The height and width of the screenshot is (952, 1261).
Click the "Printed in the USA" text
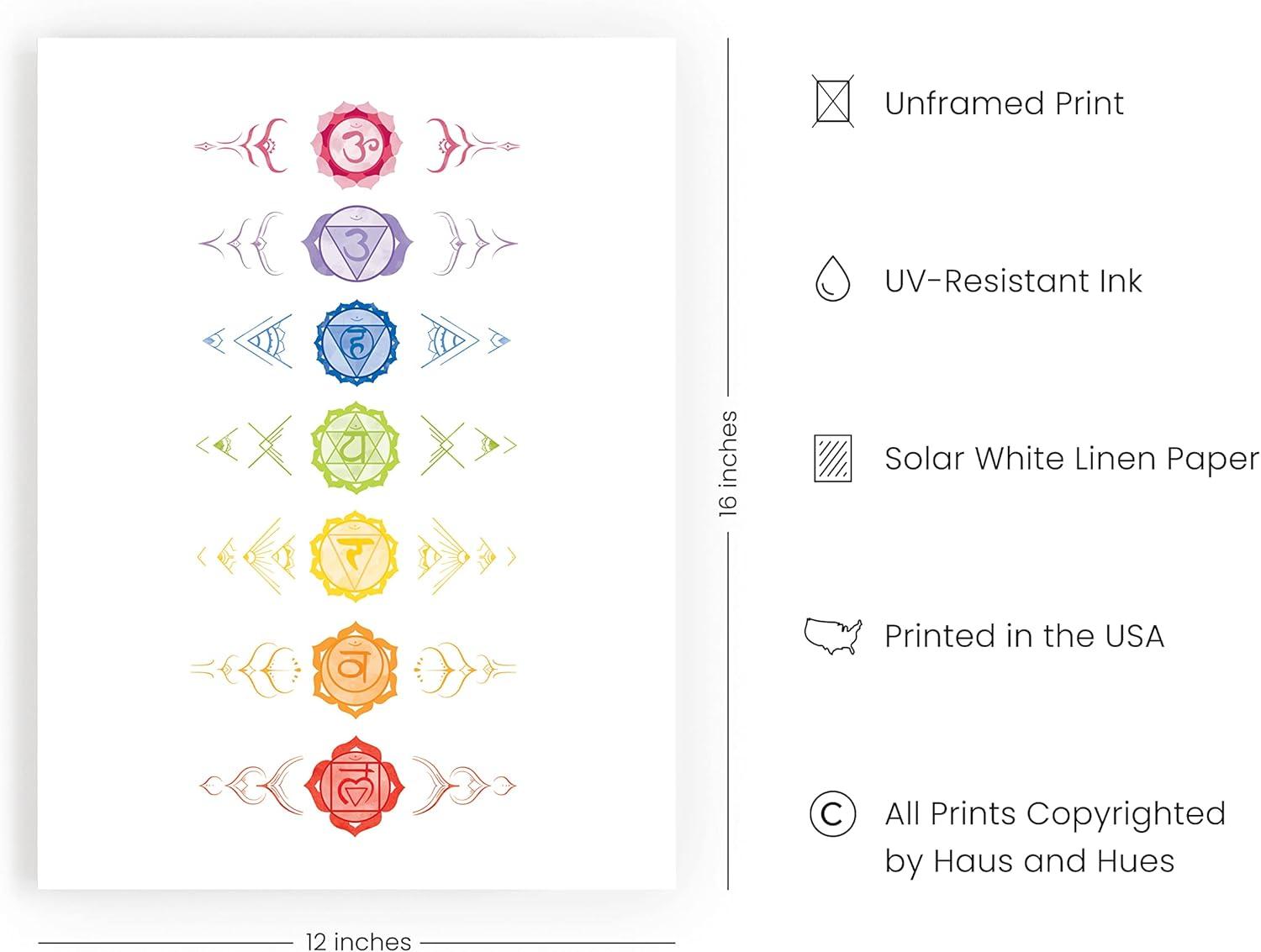(x=1024, y=636)
